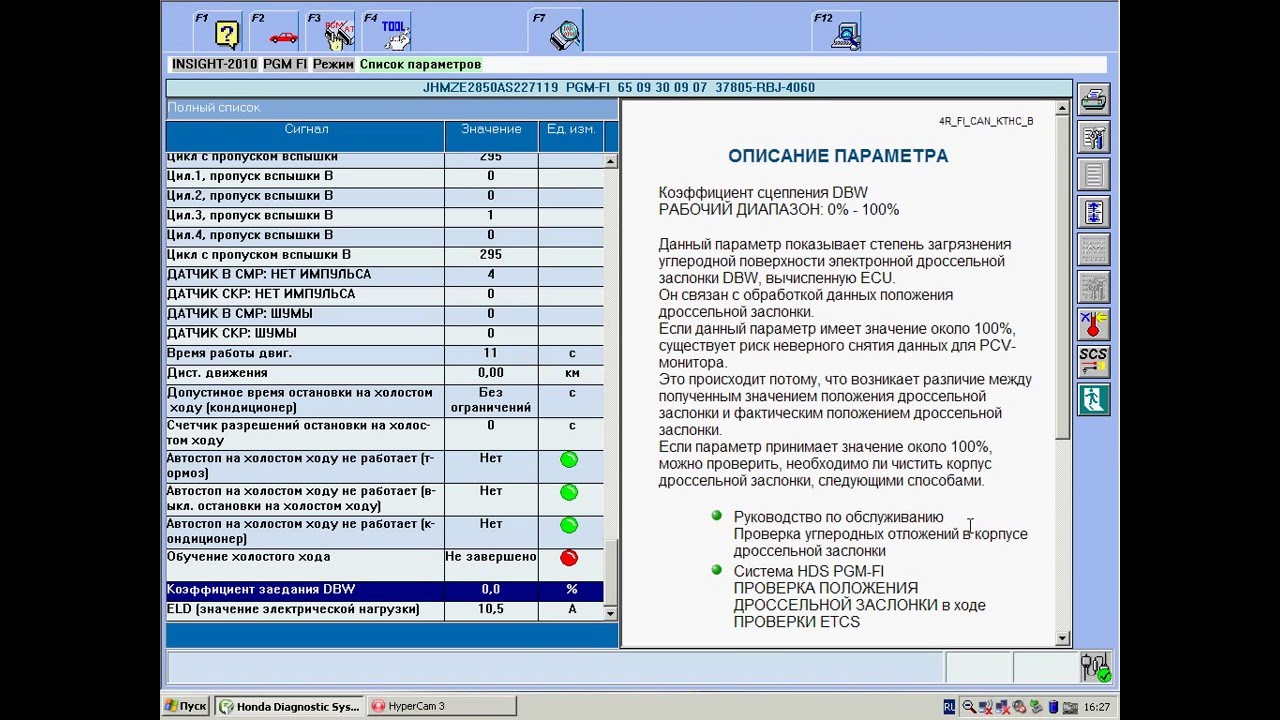Open the F3 PGM/AT system selection icon
1280x720 pixels.
(339, 35)
